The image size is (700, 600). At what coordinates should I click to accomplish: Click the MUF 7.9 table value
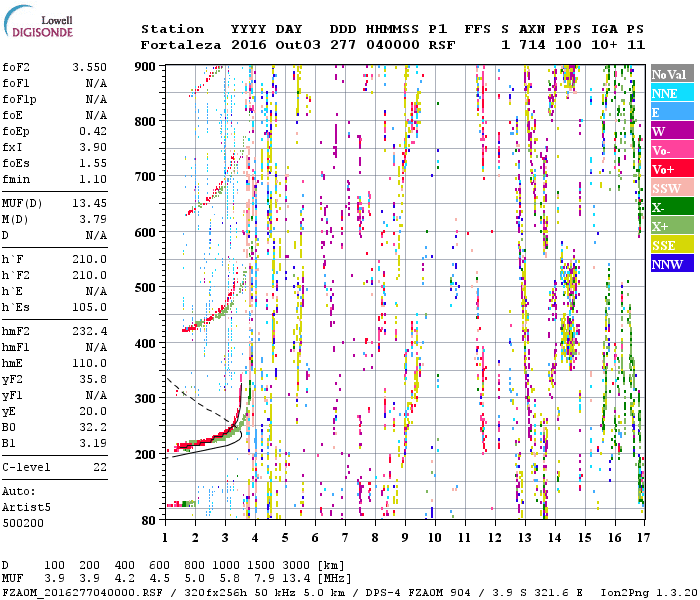coord(264,579)
